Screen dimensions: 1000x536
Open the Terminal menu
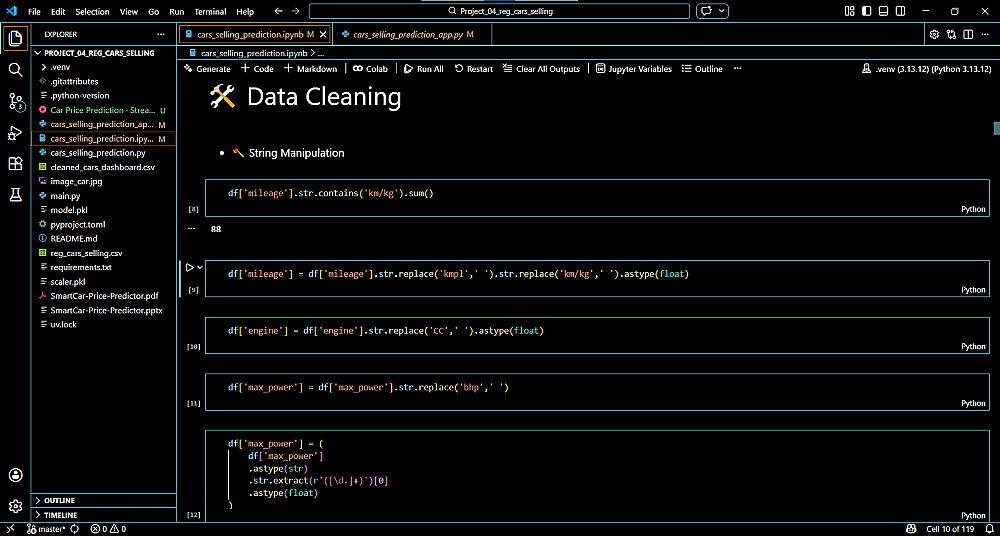pyautogui.click(x=210, y=11)
